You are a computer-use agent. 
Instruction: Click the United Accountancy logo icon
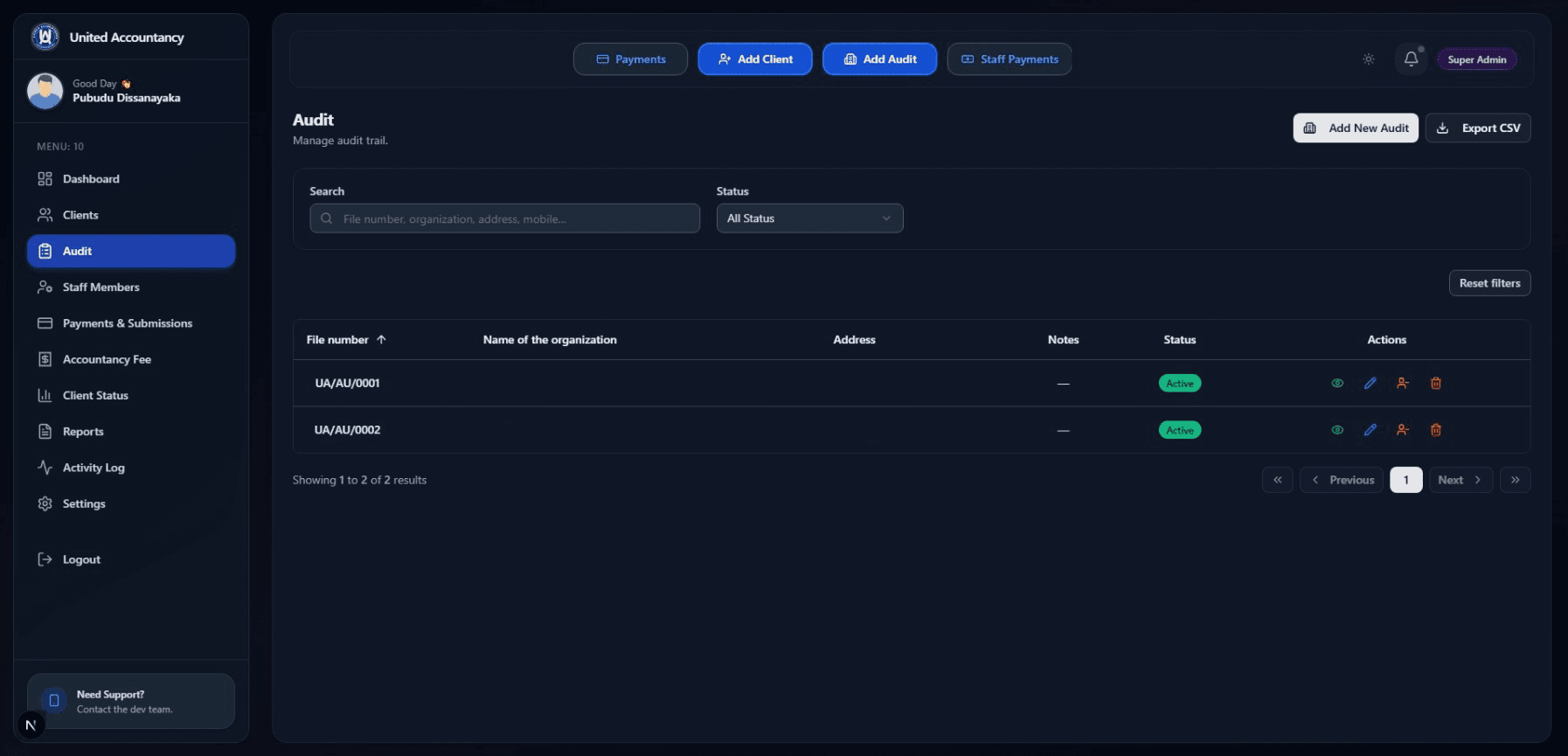[45, 37]
